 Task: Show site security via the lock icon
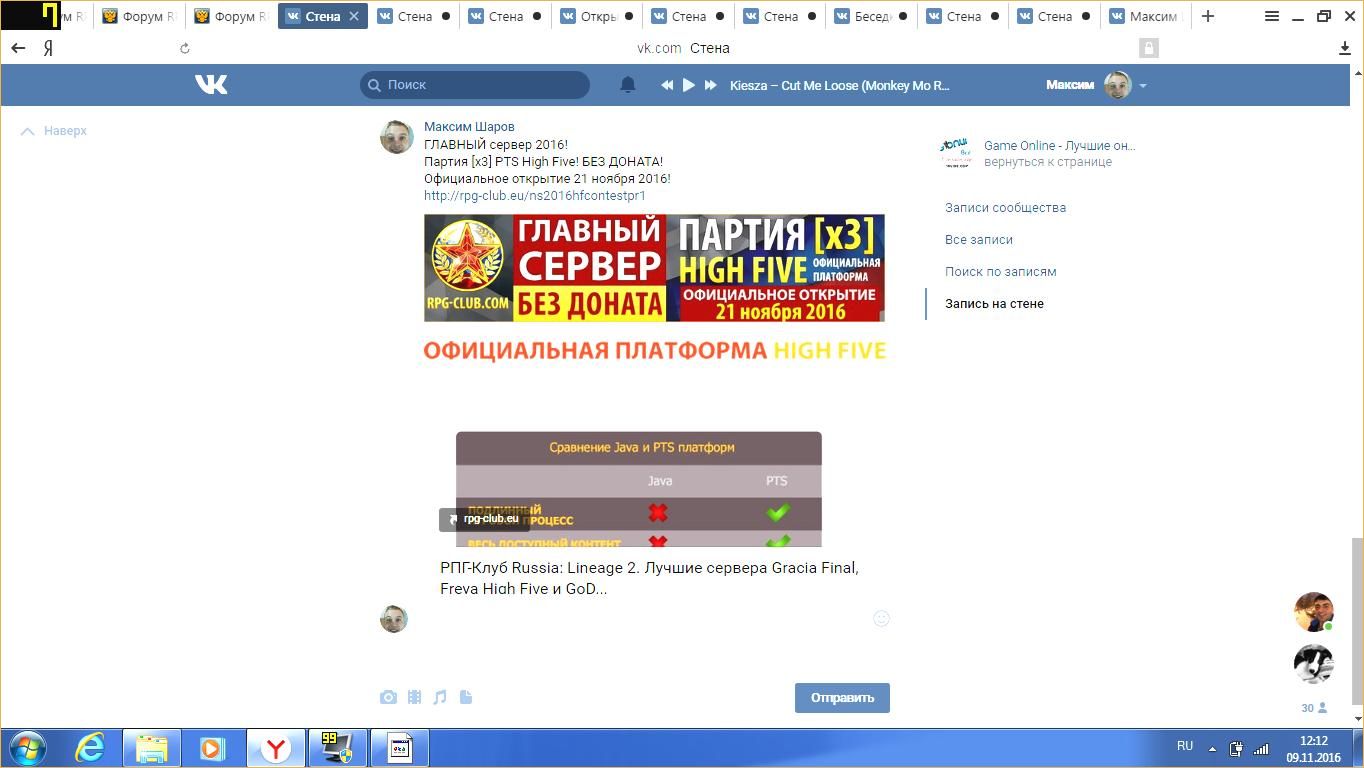pyautogui.click(x=1148, y=48)
